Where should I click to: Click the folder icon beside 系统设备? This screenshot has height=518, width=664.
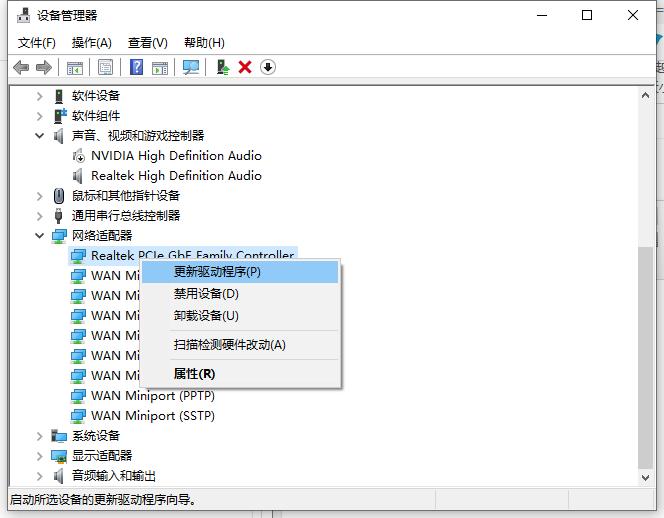coord(59,436)
